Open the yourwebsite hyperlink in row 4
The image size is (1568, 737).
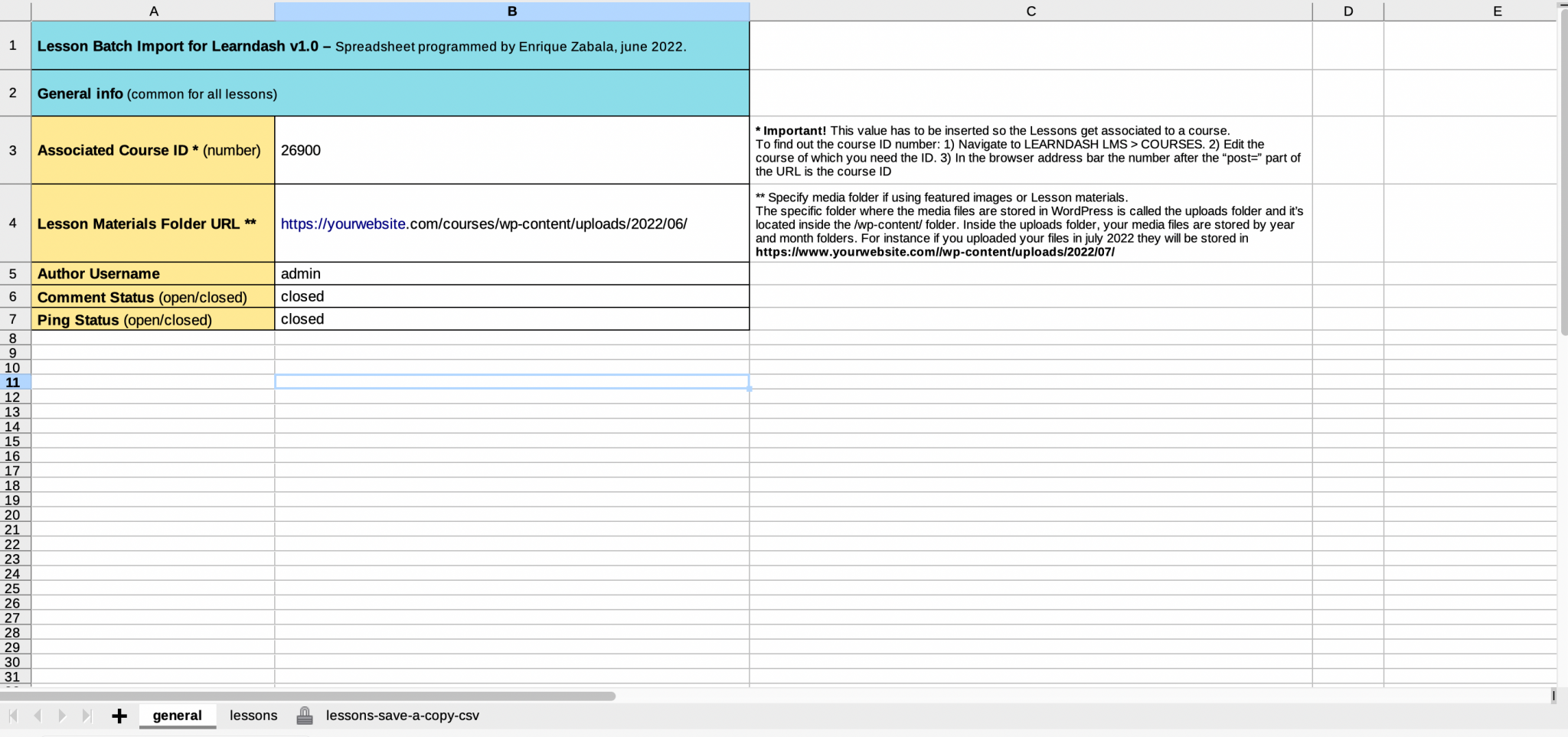pyautogui.click(x=343, y=223)
